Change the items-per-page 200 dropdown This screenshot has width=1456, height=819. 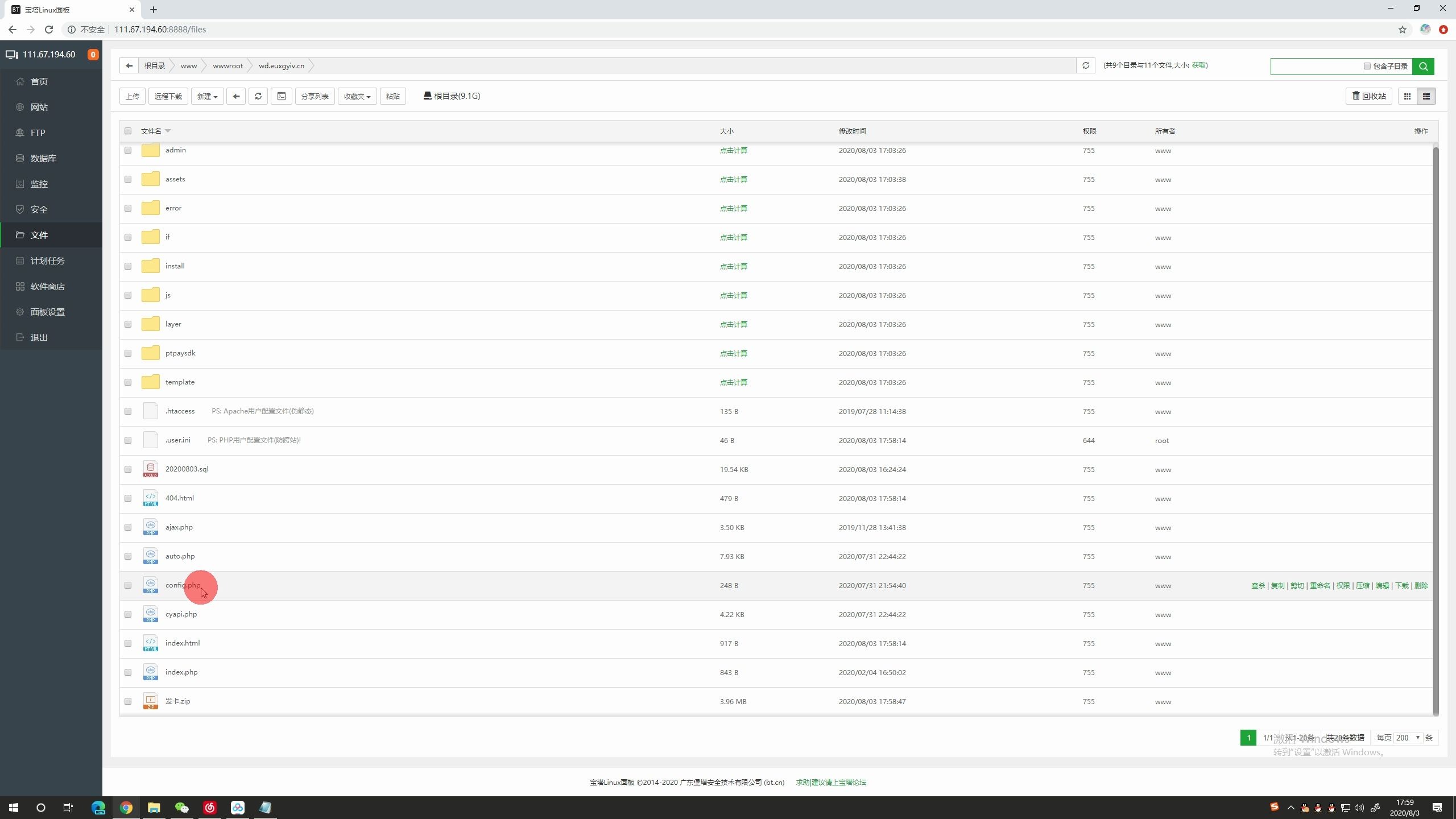click(x=1408, y=738)
